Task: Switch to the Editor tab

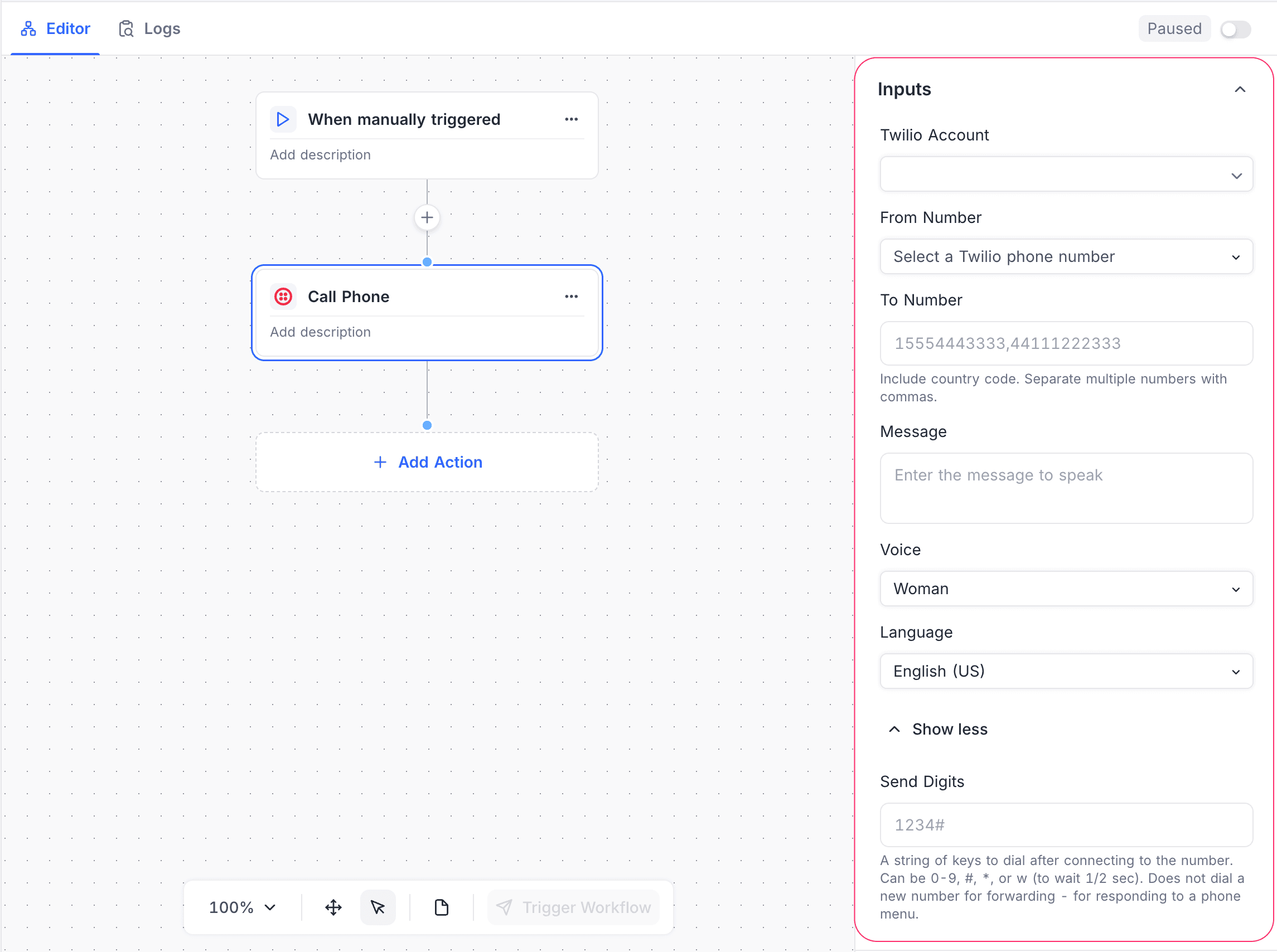Action: tap(55, 28)
